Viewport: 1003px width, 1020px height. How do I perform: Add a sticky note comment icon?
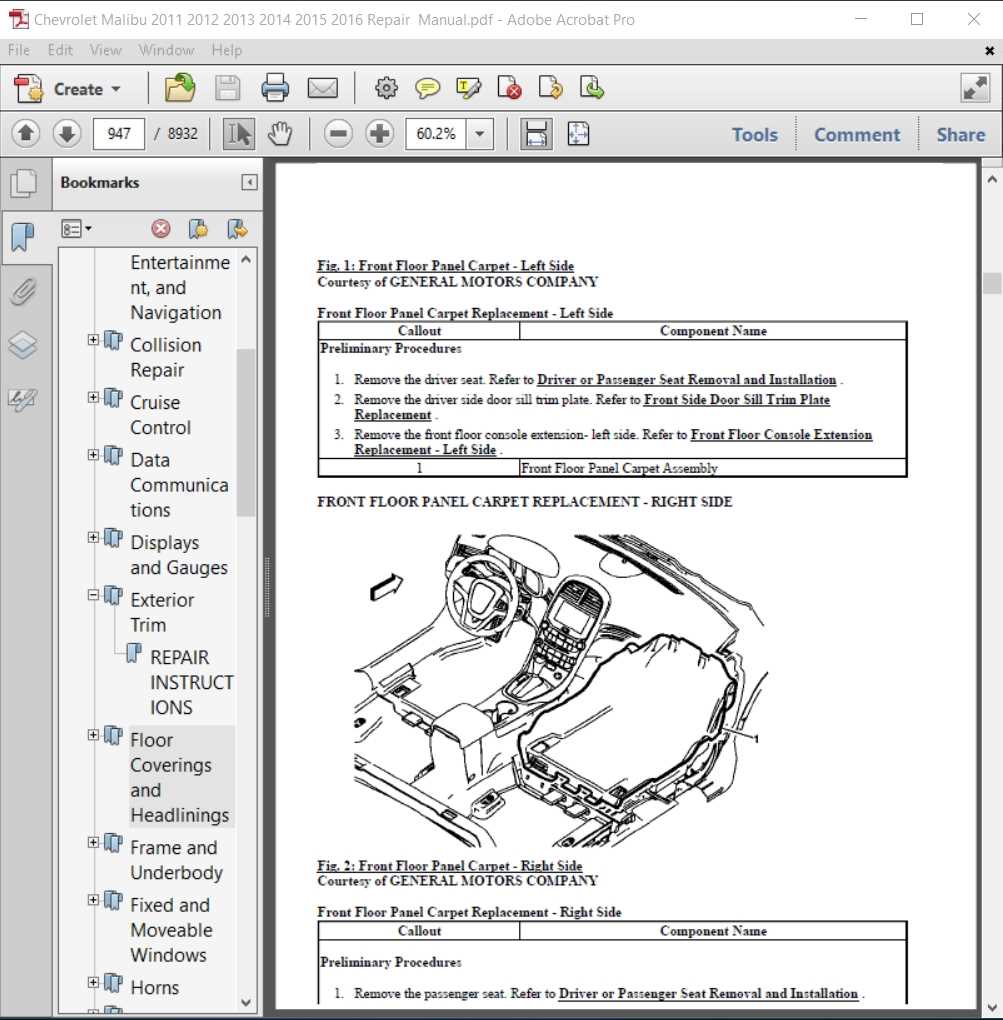pos(427,88)
